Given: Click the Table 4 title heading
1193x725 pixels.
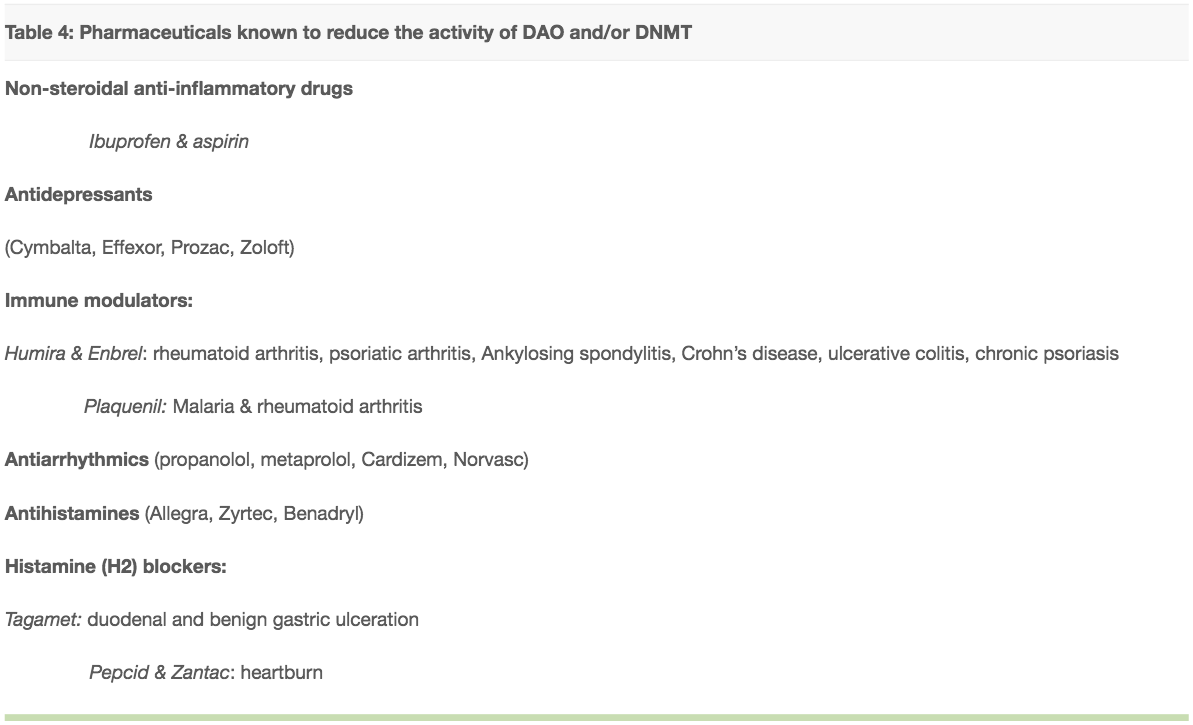Looking at the screenshot, I should pyautogui.click(x=348, y=33).
